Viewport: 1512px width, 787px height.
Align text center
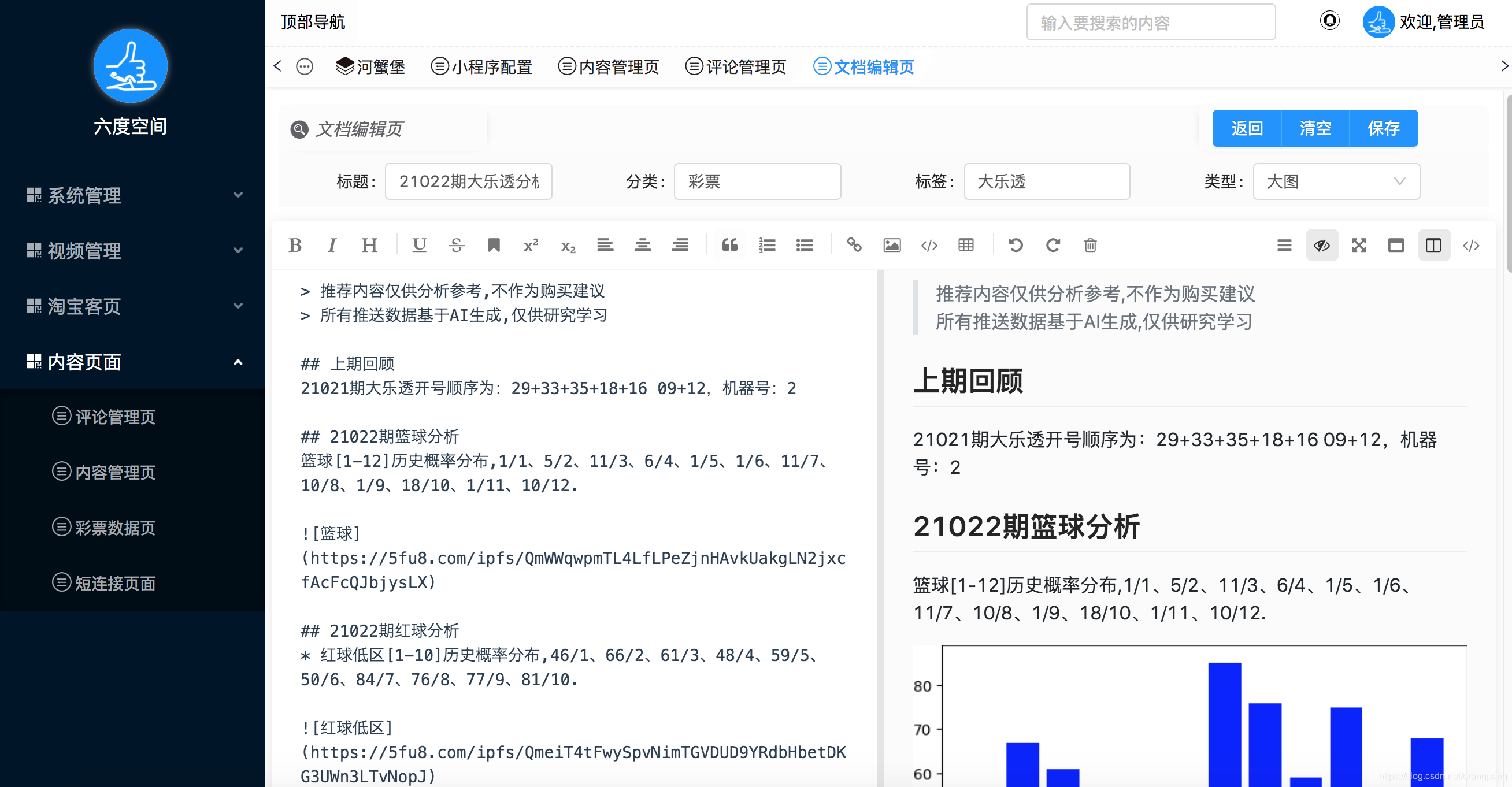643,246
